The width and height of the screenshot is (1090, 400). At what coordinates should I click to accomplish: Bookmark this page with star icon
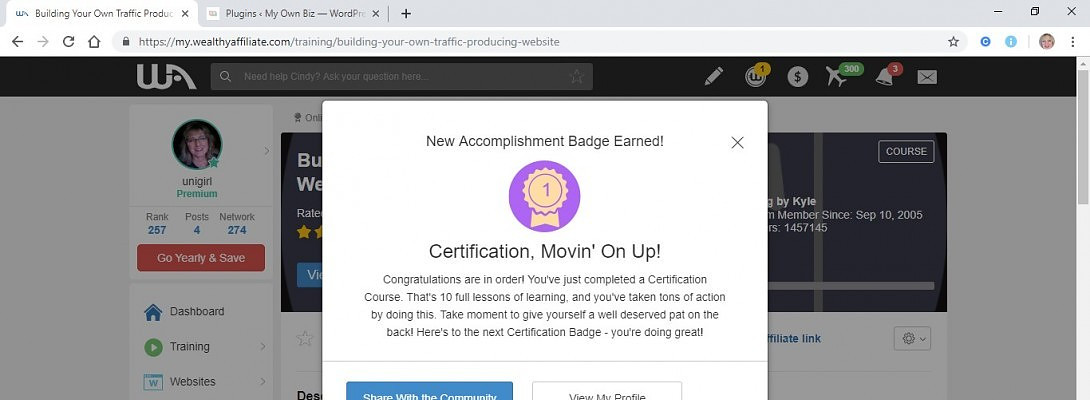(953, 42)
